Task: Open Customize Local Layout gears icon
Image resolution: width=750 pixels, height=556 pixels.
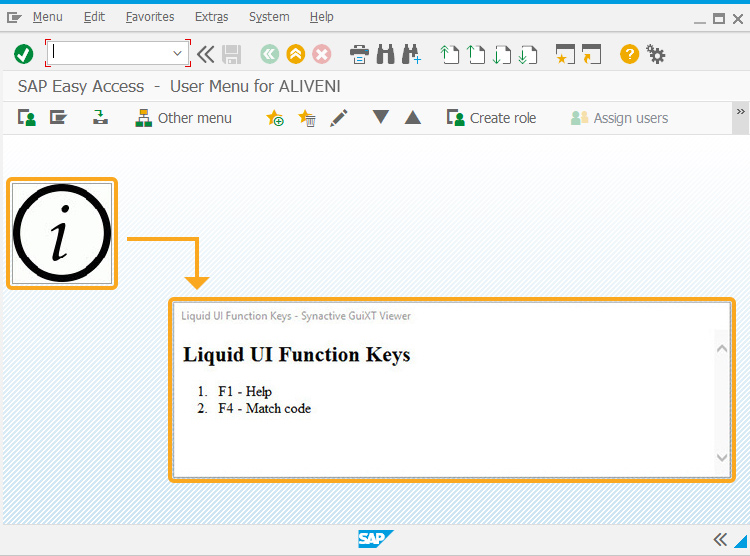Action: [656, 54]
